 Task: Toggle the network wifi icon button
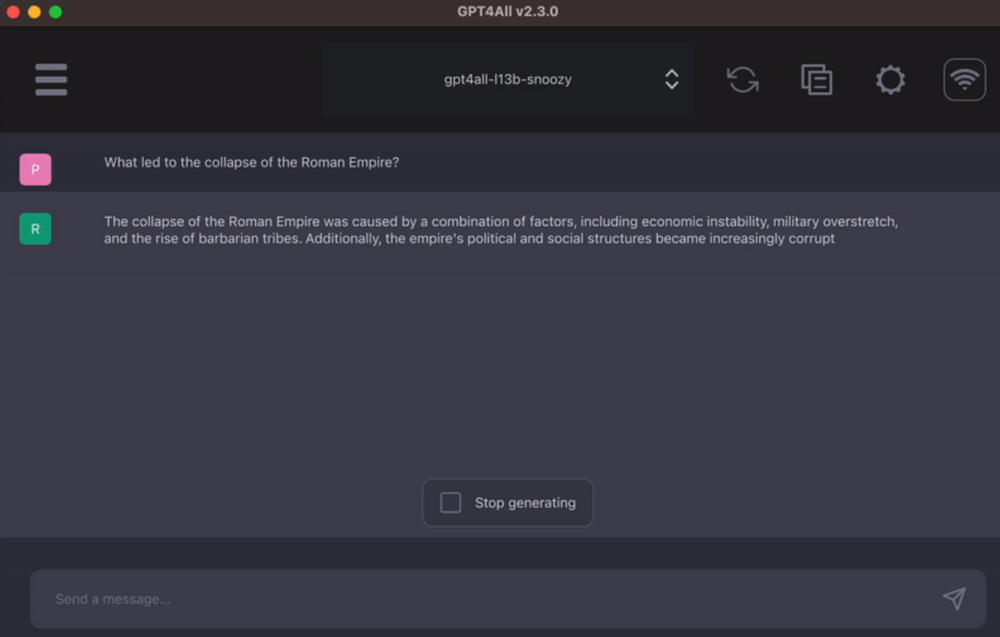(x=964, y=80)
